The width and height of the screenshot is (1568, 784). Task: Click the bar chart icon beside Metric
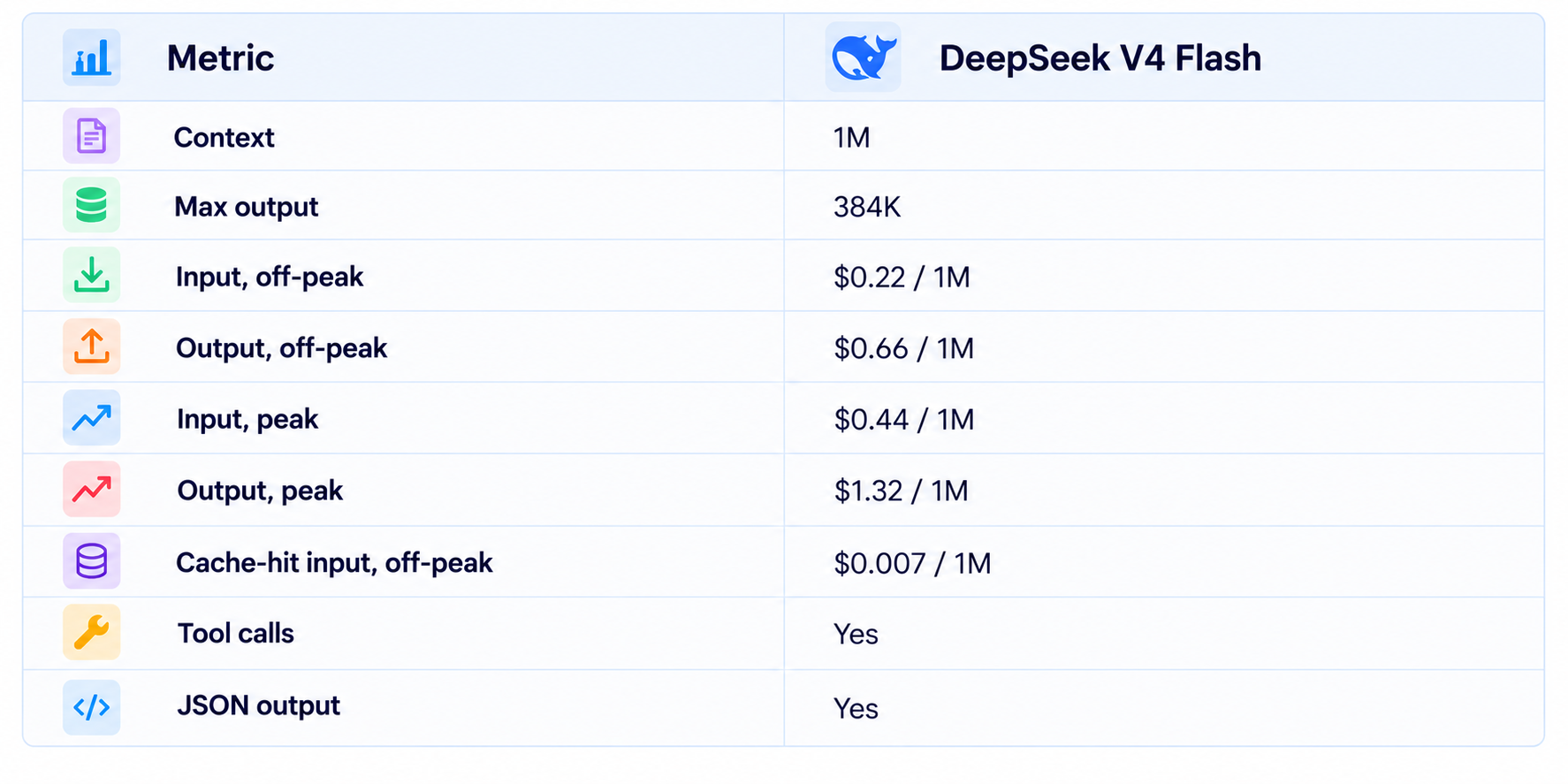(91, 57)
